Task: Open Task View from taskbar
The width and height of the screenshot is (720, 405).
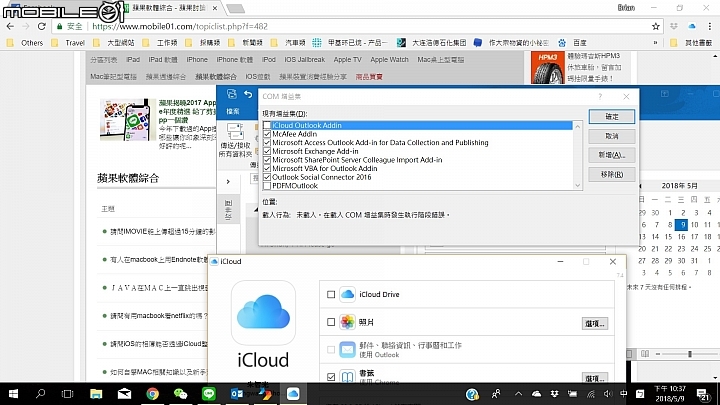Action: [x=68, y=394]
